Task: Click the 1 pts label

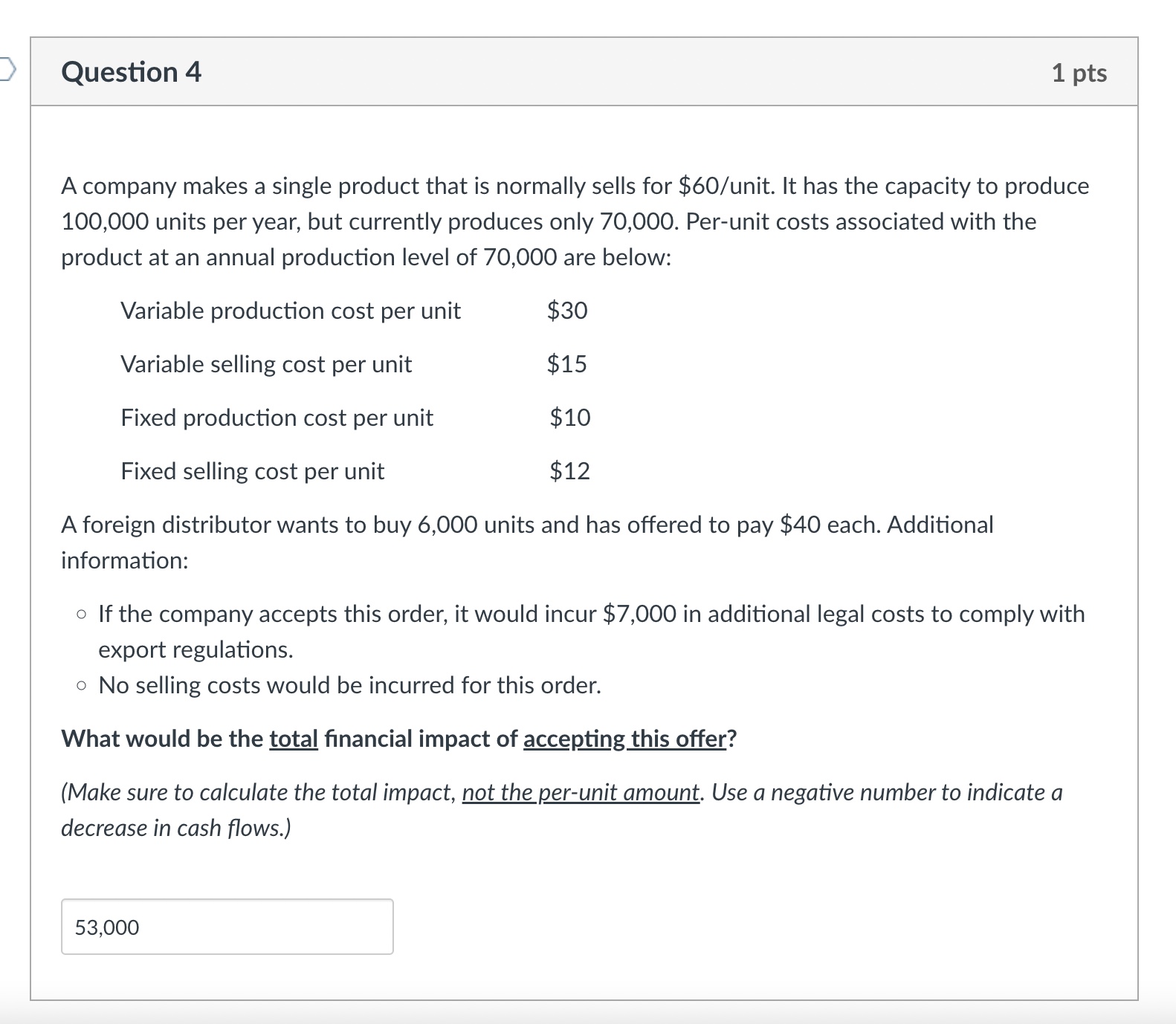Action: tap(1079, 73)
